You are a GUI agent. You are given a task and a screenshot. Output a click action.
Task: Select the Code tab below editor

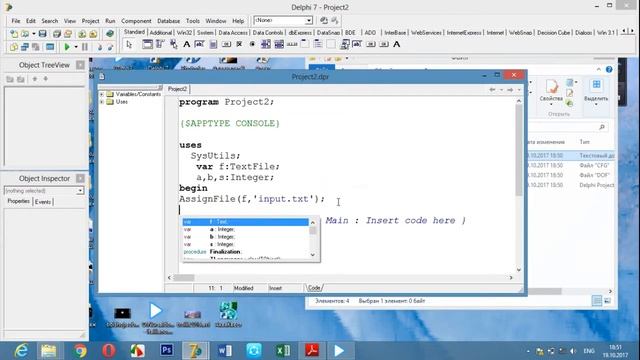point(314,288)
